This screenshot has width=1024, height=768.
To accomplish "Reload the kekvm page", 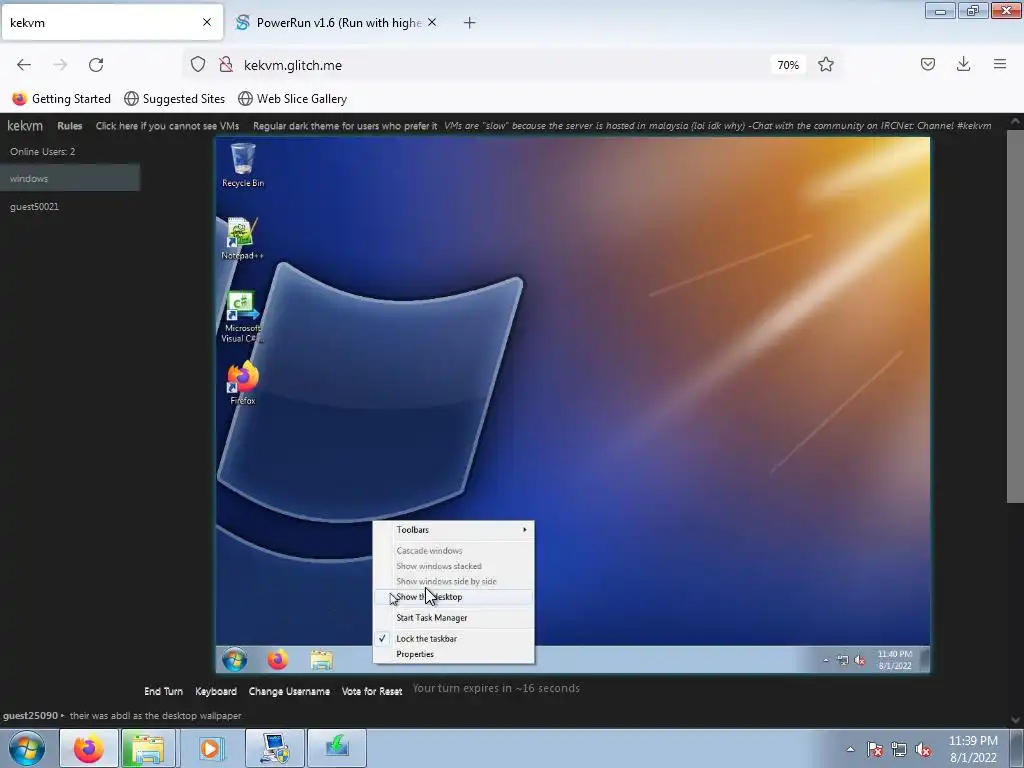I will (96, 65).
